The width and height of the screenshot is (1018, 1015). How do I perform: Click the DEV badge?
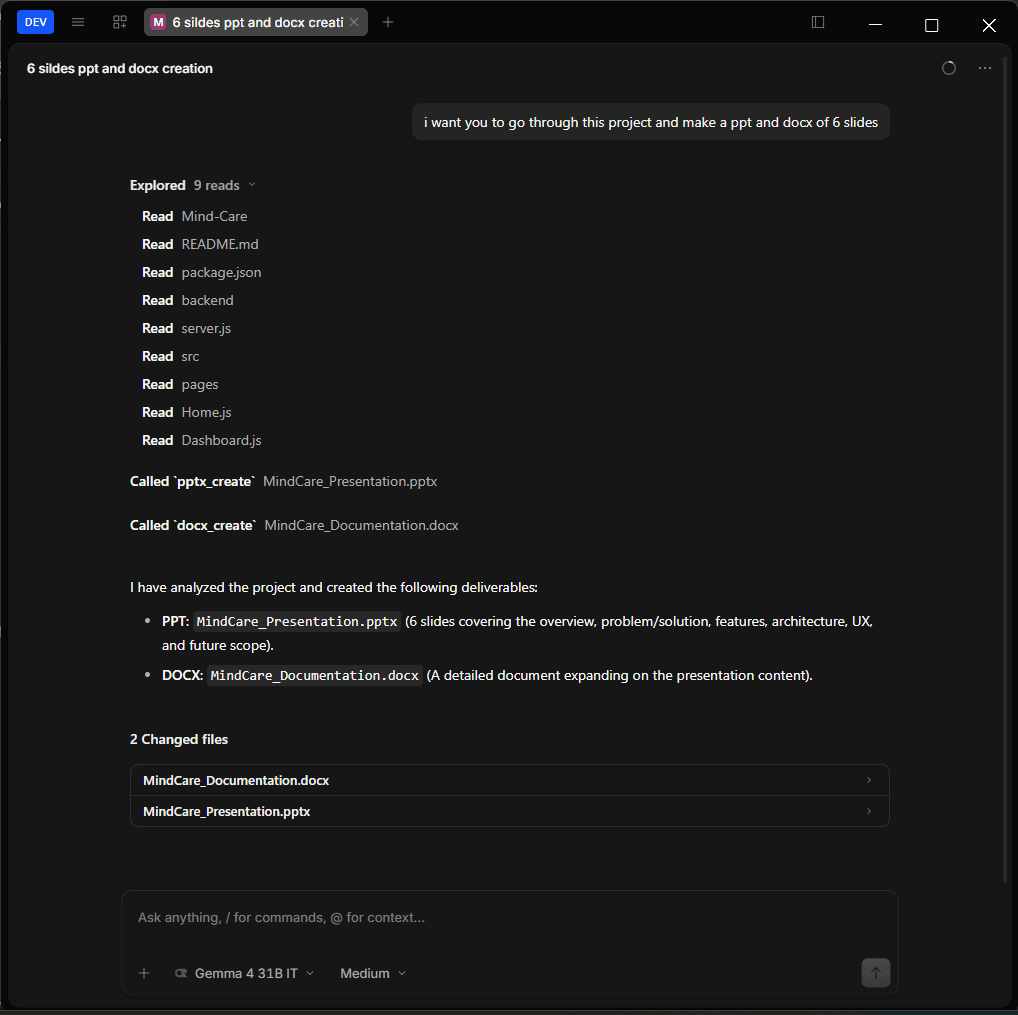click(x=36, y=22)
